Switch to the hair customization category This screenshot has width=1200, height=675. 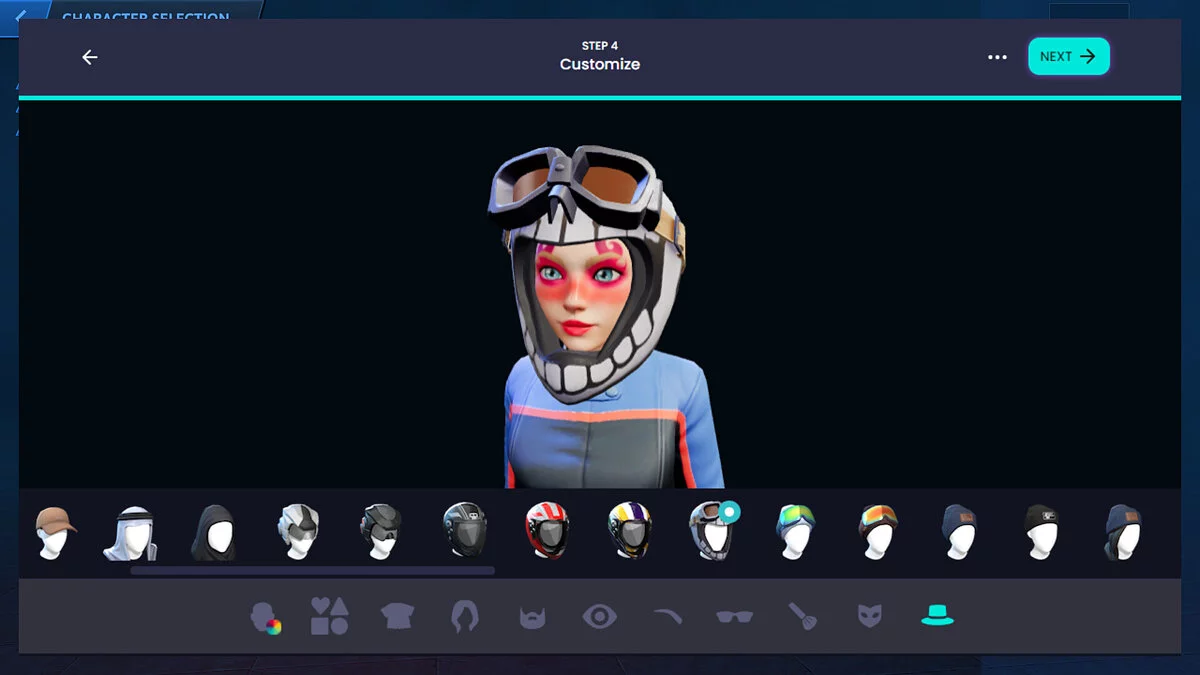[x=465, y=615]
